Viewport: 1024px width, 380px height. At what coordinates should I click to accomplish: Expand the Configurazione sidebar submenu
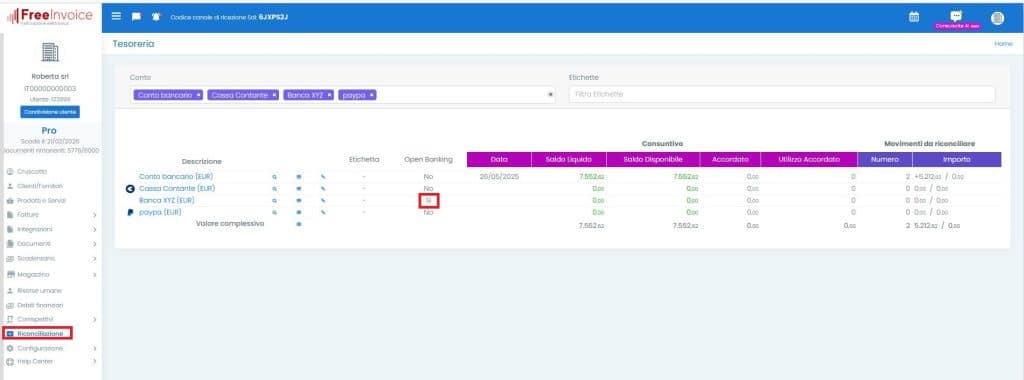coord(95,349)
